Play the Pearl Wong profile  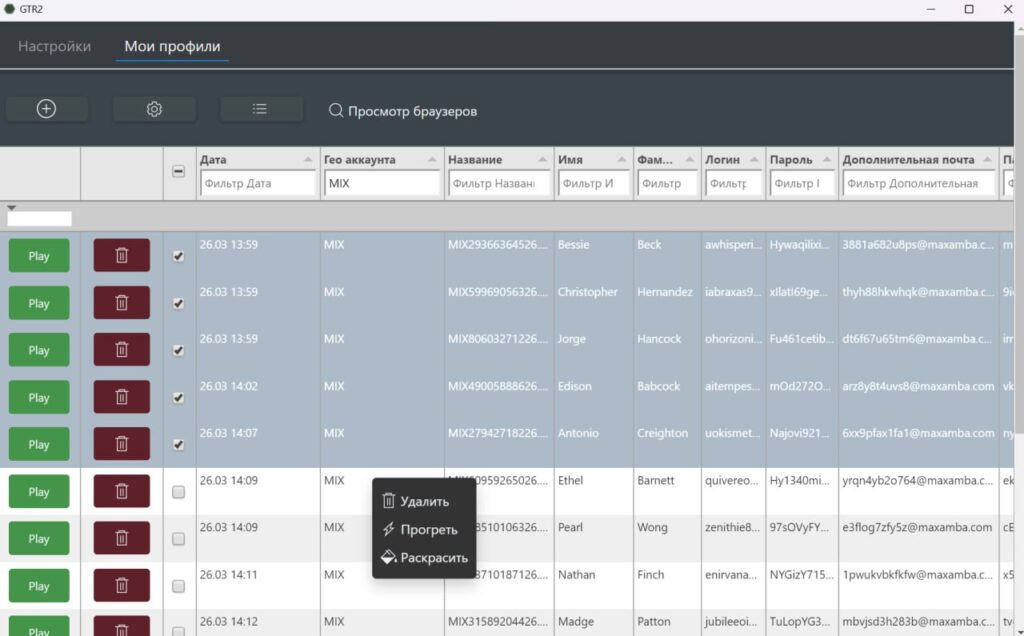tap(39, 538)
